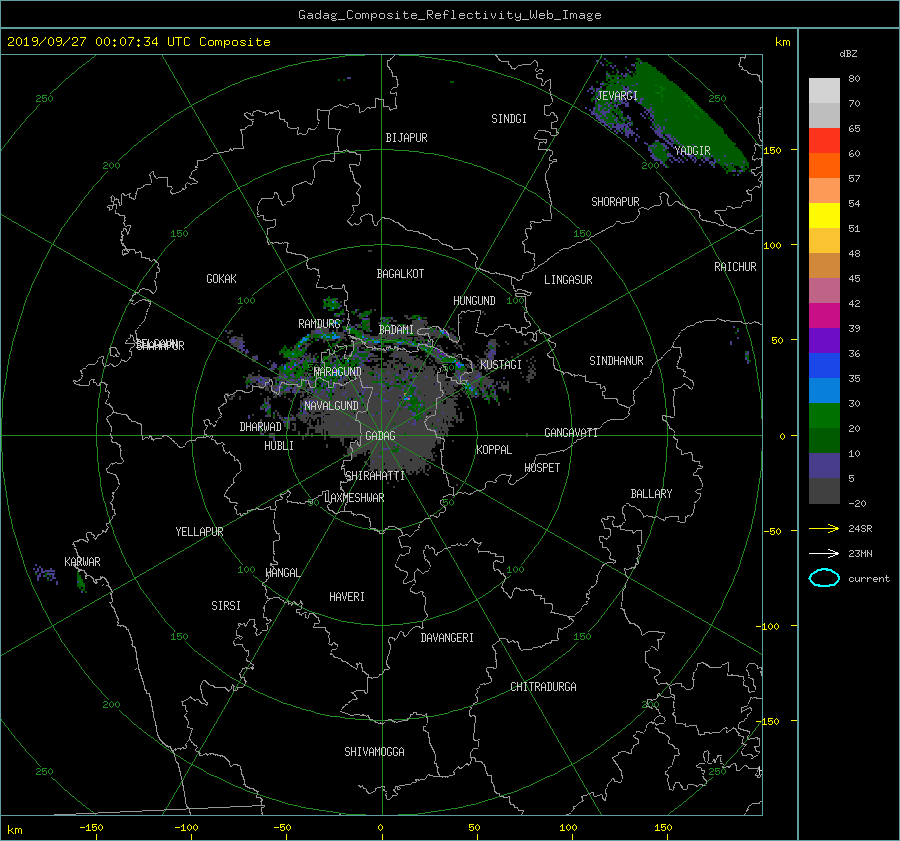The height and width of the screenshot is (841, 900).
Task: Click the RAMDURG city label
Action: pos(319,324)
